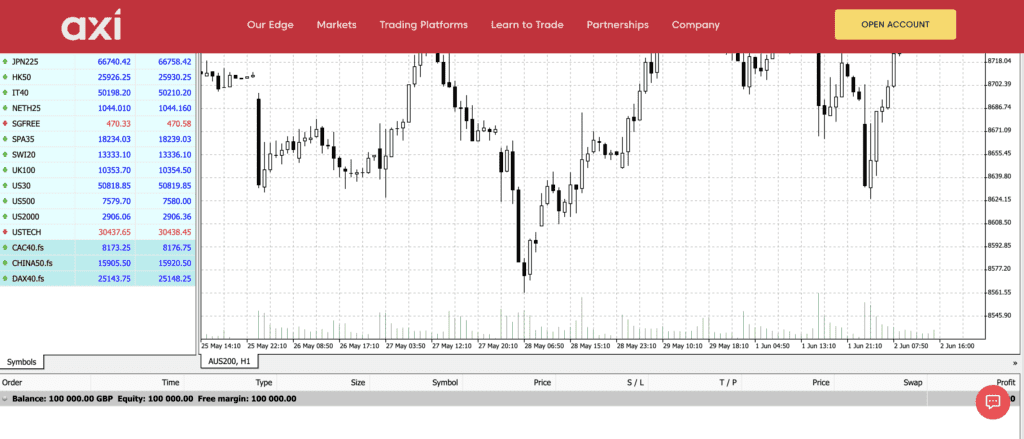
Task: Select the SPA35 symbol row
Action: pyautogui.click(x=98, y=139)
